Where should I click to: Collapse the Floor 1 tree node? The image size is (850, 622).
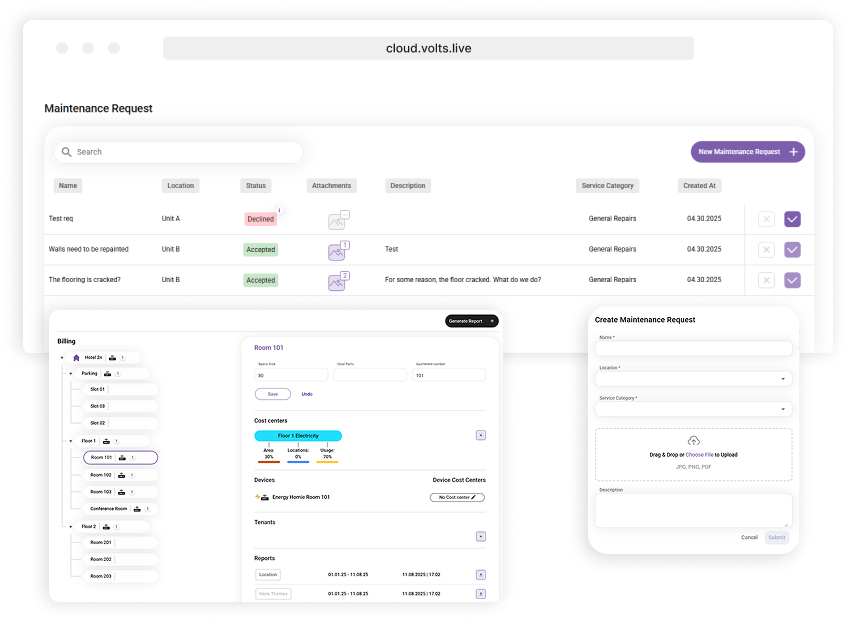click(70, 441)
